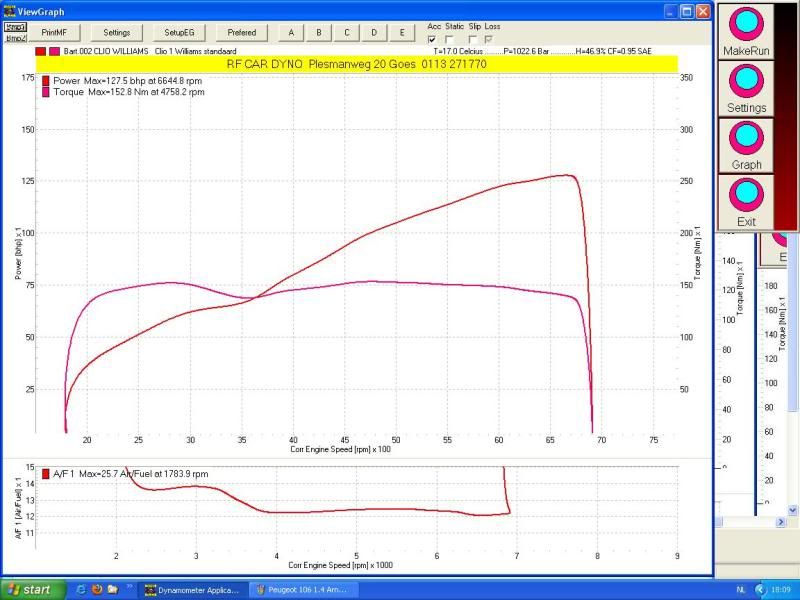Click the Exit round icon
Screen dimensions: 800x600
(746, 195)
